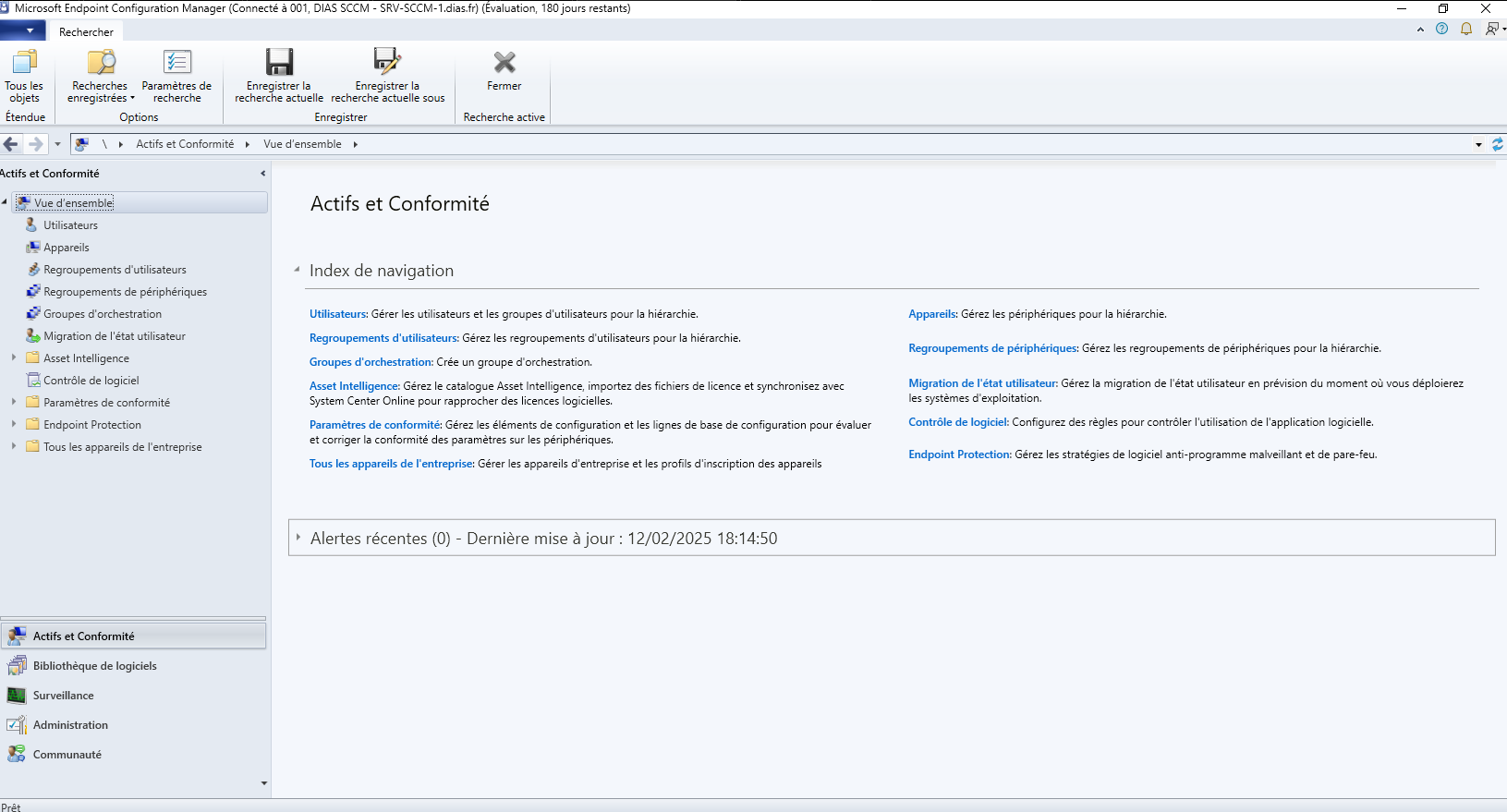Click Enregistrer la recherche actuelle
This screenshot has width=1507, height=812.
[279, 76]
